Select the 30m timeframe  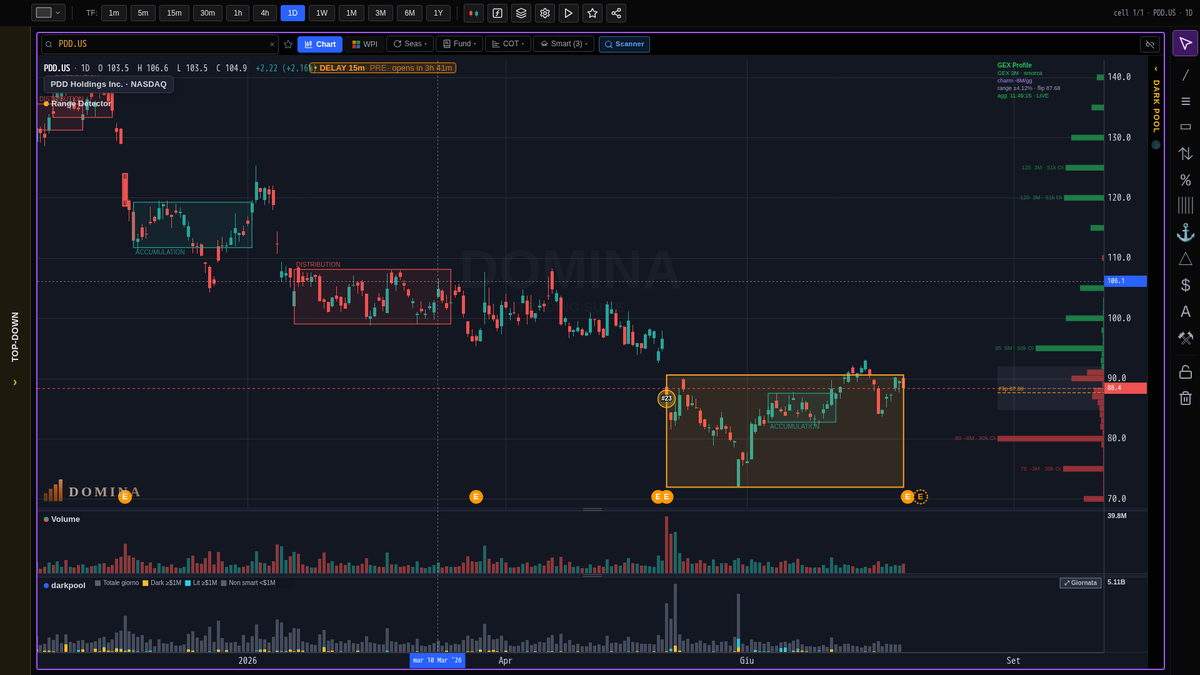click(208, 13)
